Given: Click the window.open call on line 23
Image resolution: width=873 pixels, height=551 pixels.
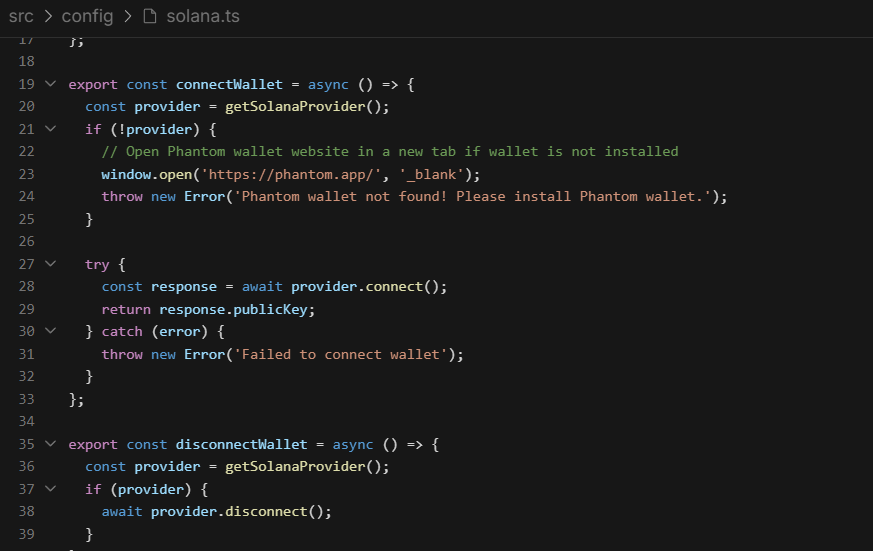Looking at the screenshot, I should 146,175.
